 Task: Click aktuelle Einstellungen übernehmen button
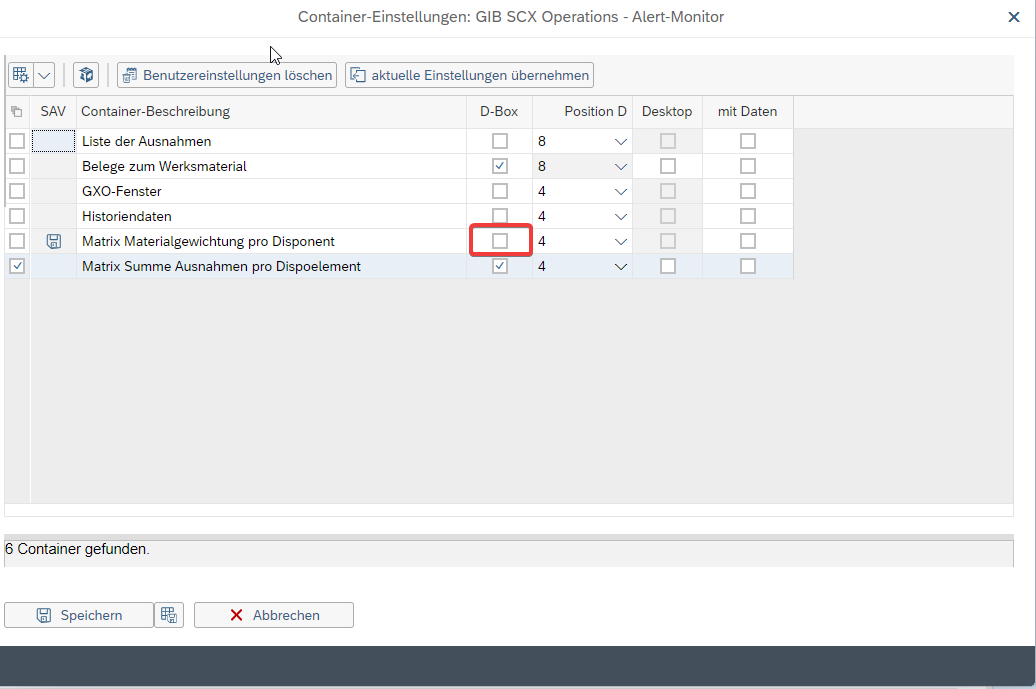click(469, 75)
